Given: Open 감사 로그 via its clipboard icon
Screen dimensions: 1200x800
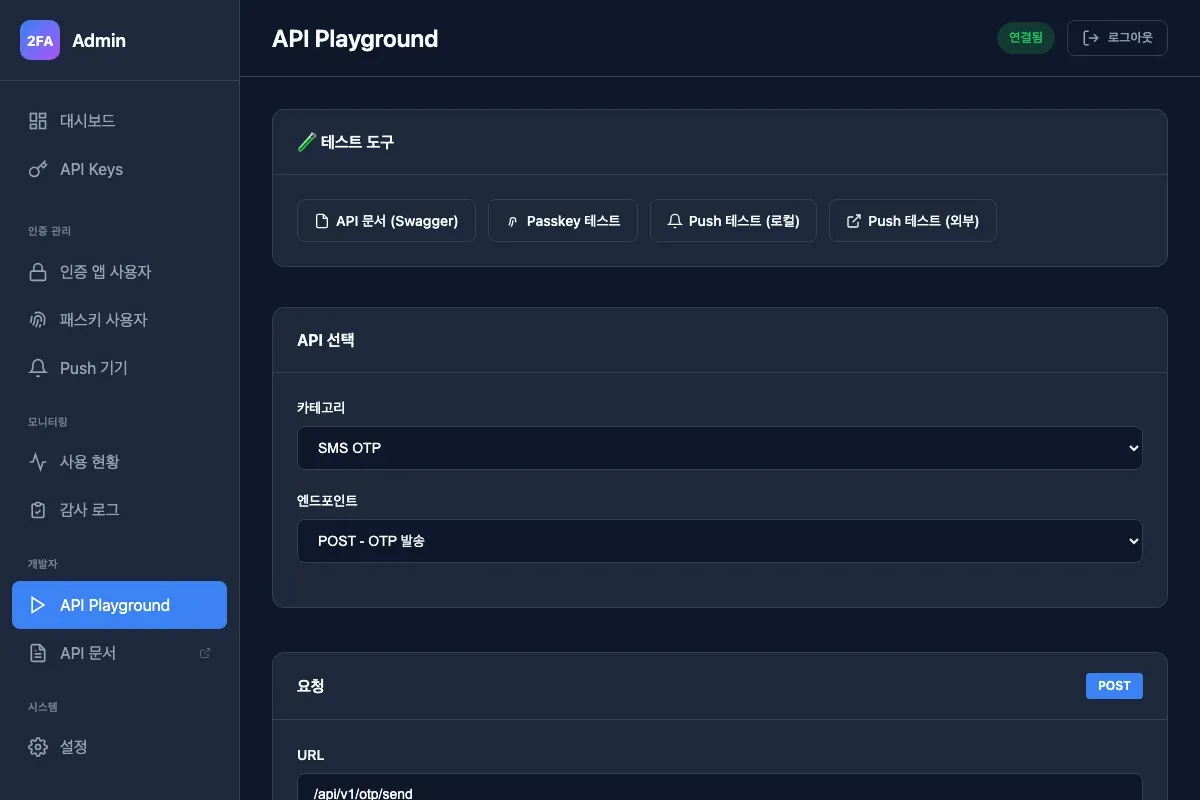Looking at the screenshot, I should point(38,509).
